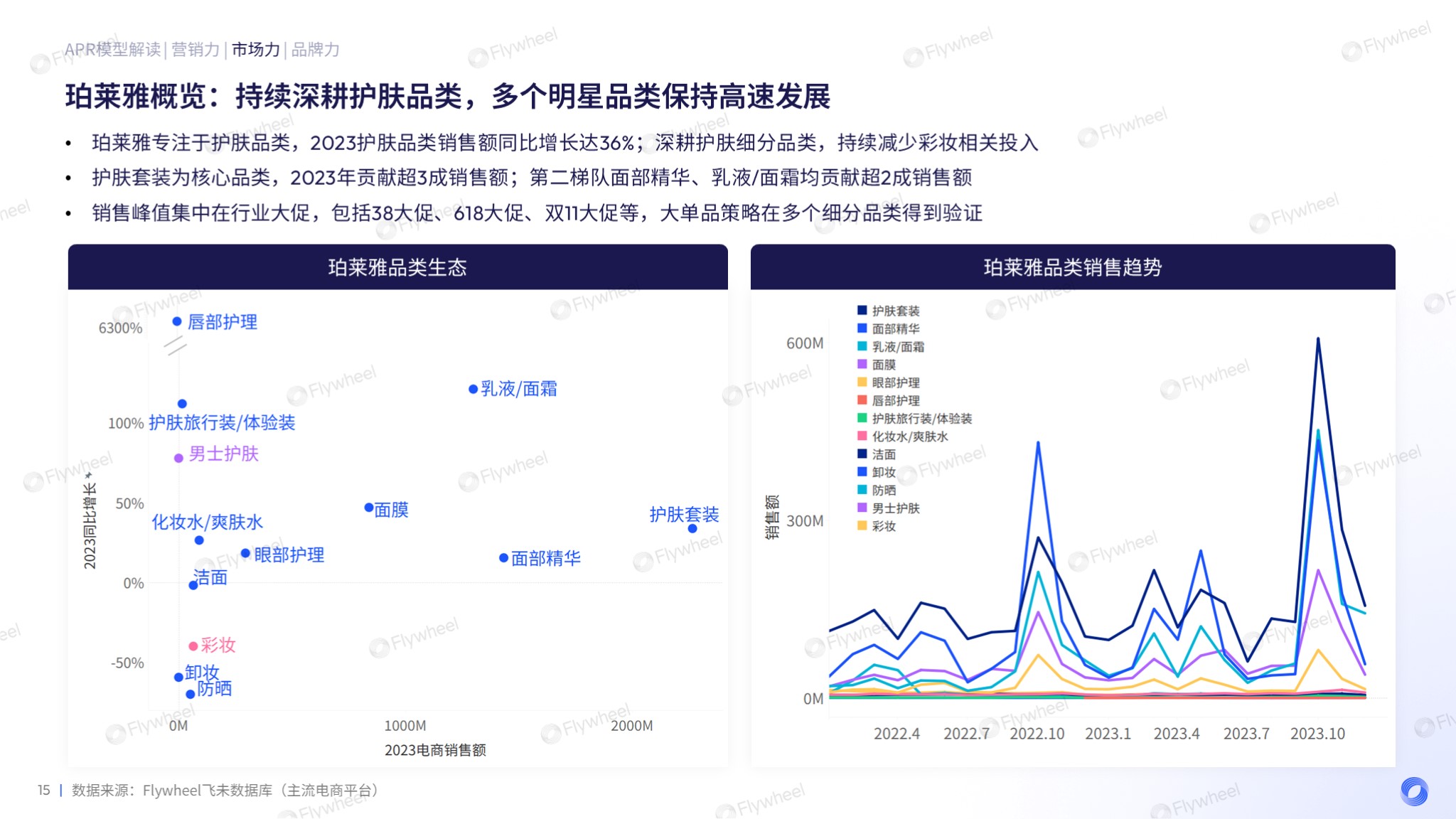1456x819 pixels.
Task: Click the 唇部护理 legend color swatch
Action: coord(862,400)
